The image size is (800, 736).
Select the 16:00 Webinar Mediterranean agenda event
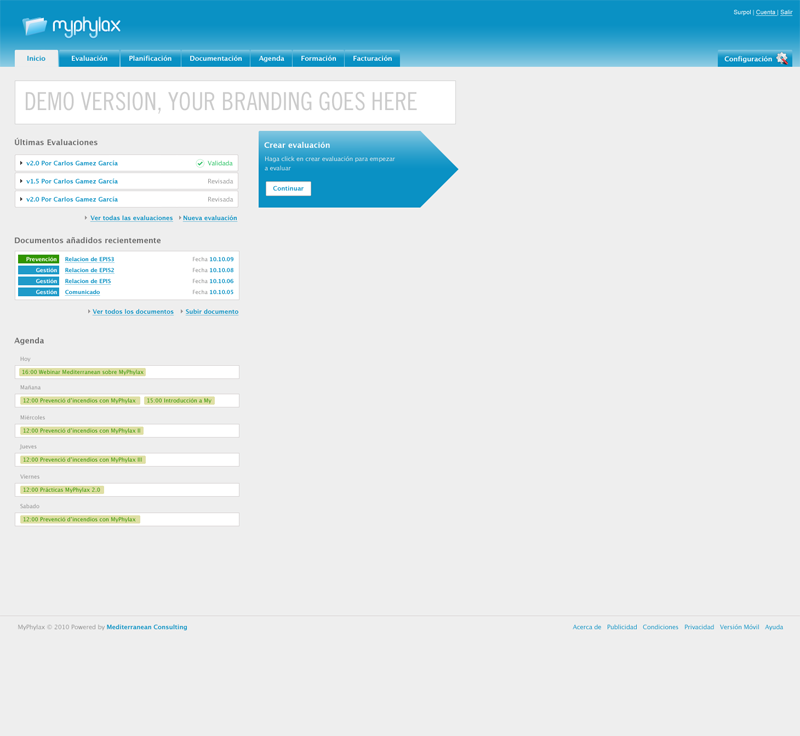[x=83, y=372]
